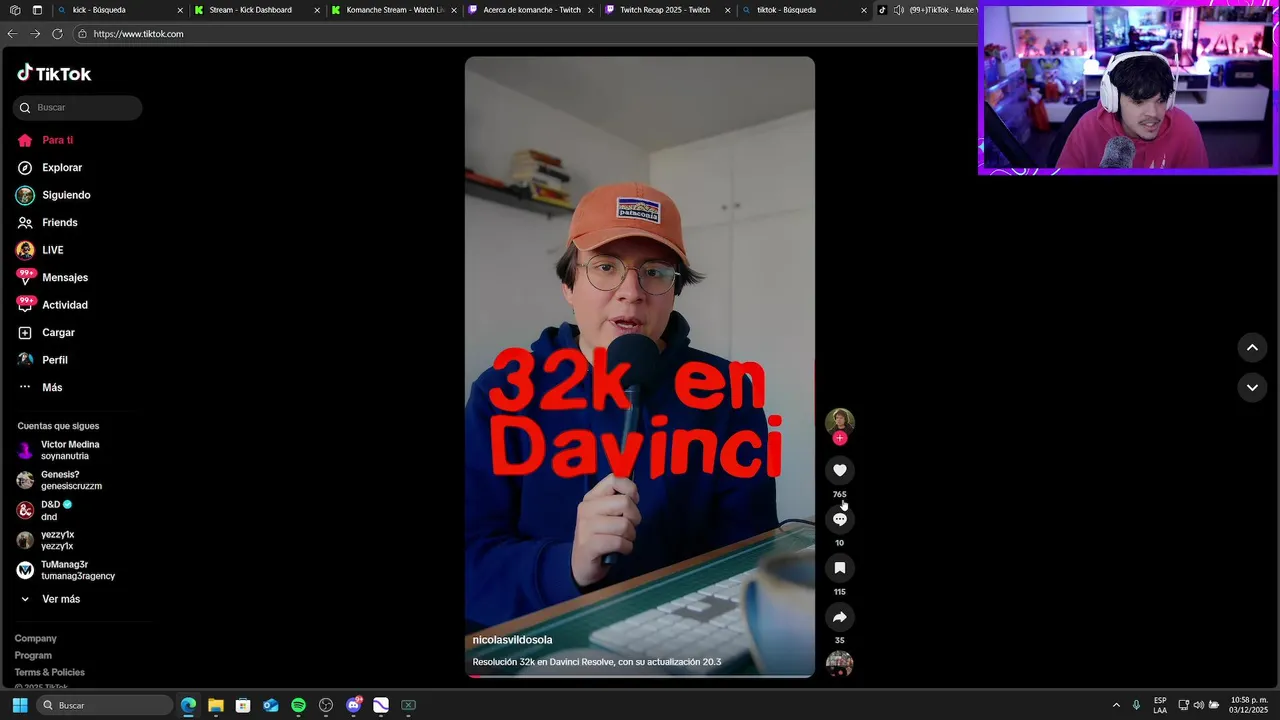This screenshot has height=720, width=1280.
Task: Expand Ver más followed accounts
Action: pyautogui.click(x=50, y=599)
